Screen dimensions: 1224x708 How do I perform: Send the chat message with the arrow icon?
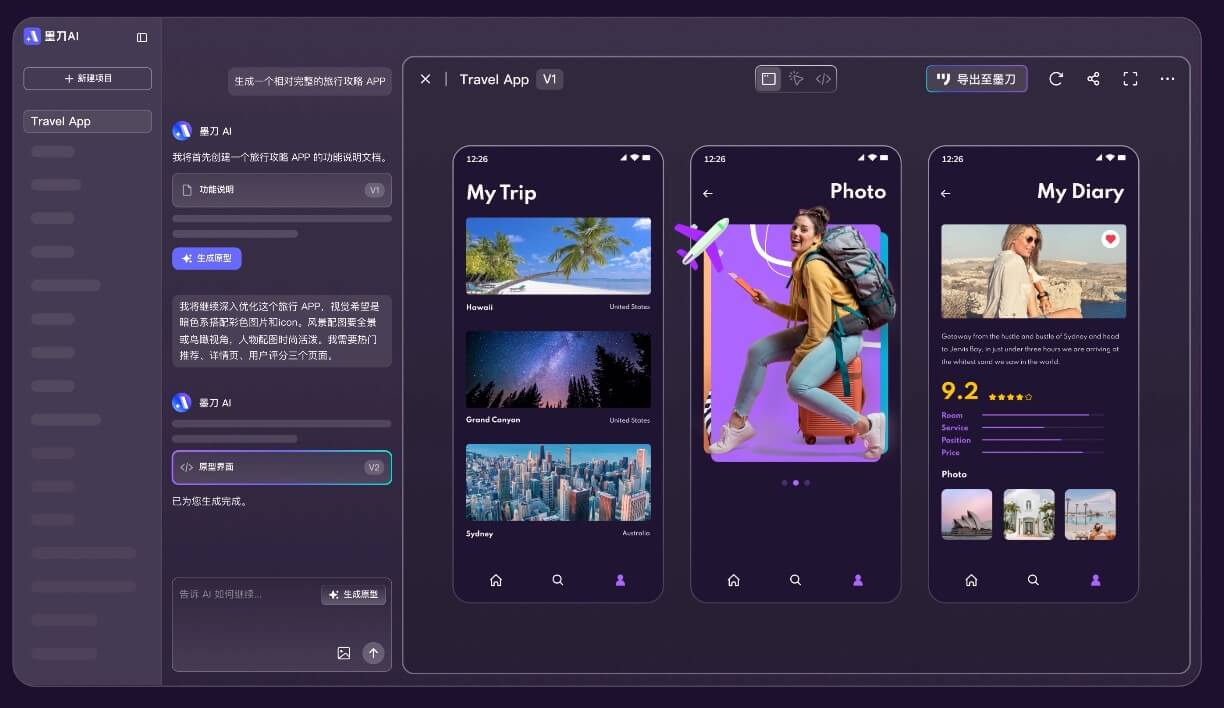[373, 652]
